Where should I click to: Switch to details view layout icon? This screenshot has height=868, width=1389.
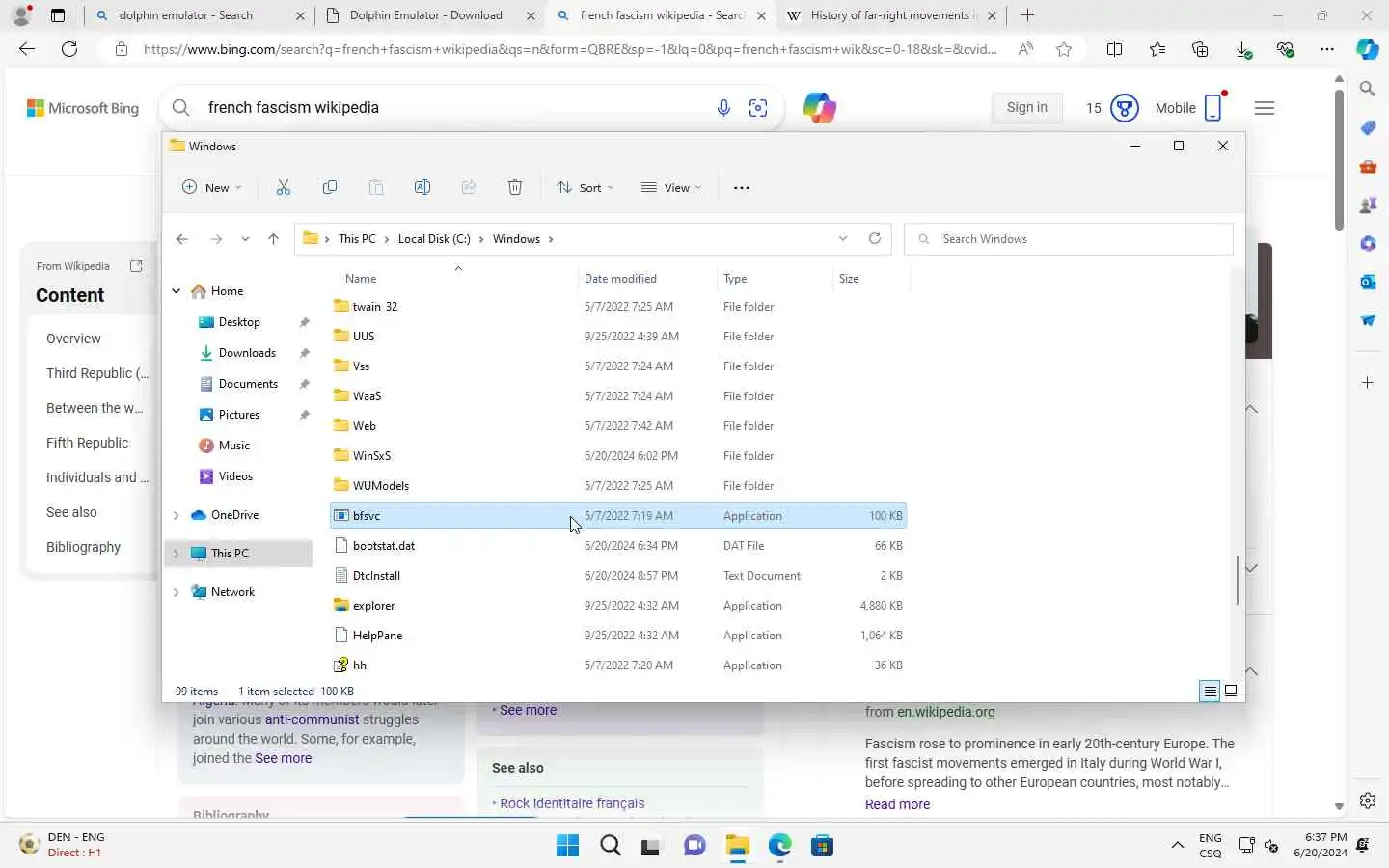point(1210,692)
